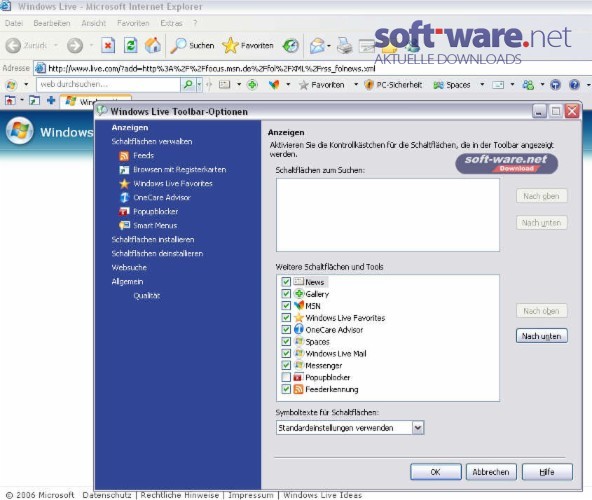Uncheck OneCare Advisor checkbox in list

[286, 329]
